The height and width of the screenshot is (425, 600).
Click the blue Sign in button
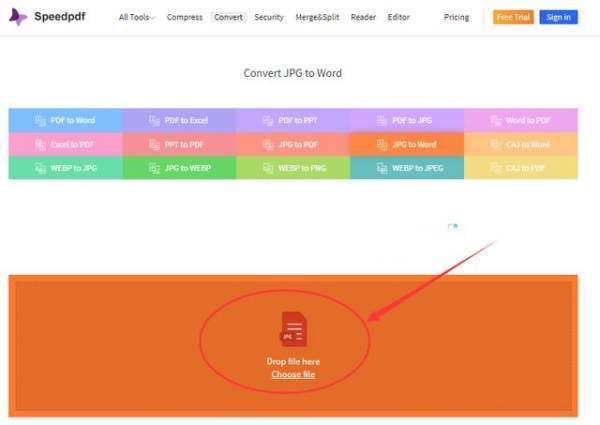[x=558, y=17]
